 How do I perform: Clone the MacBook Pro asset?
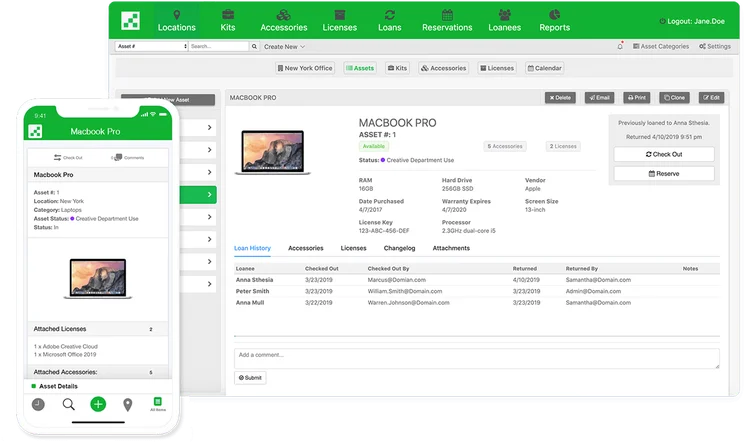[674, 98]
